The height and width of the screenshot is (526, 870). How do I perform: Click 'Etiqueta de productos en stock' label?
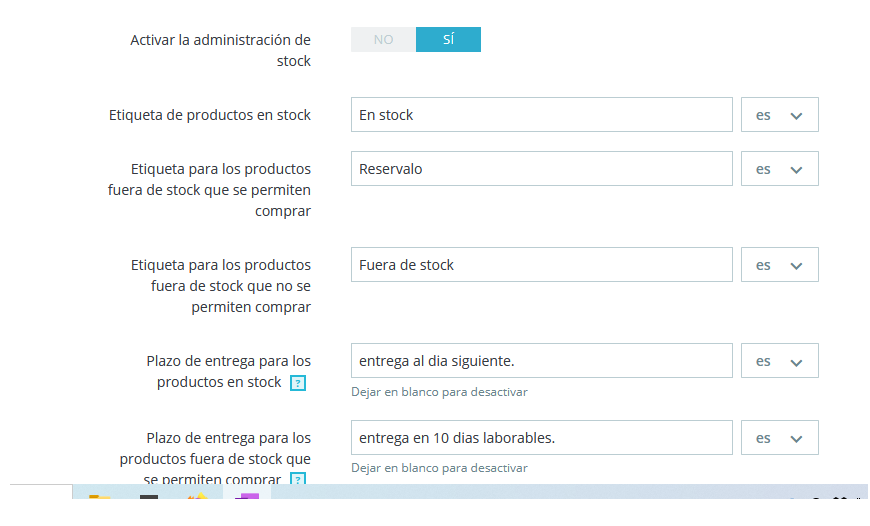tap(210, 115)
